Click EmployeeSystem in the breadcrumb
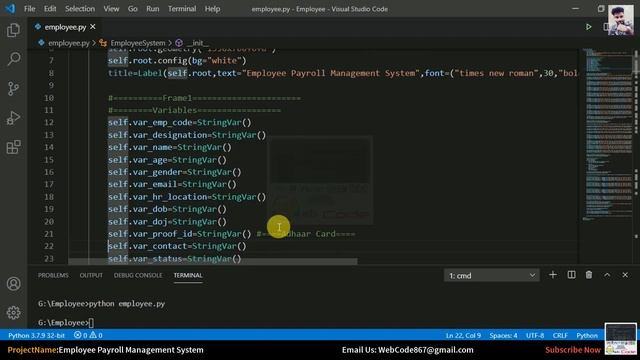This screenshot has height=360, width=640. [x=138, y=43]
